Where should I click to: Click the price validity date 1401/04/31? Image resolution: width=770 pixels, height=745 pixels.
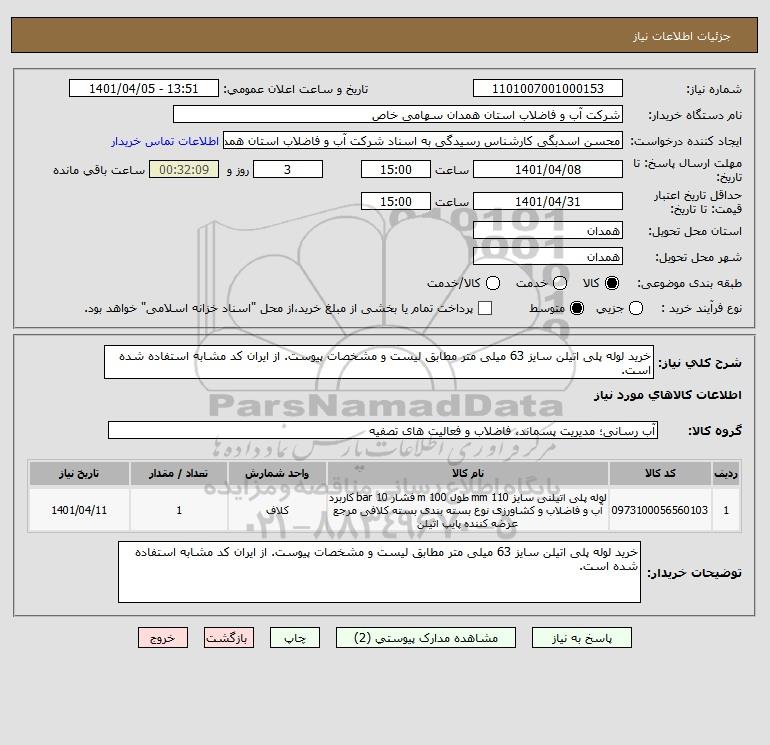pos(548,202)
